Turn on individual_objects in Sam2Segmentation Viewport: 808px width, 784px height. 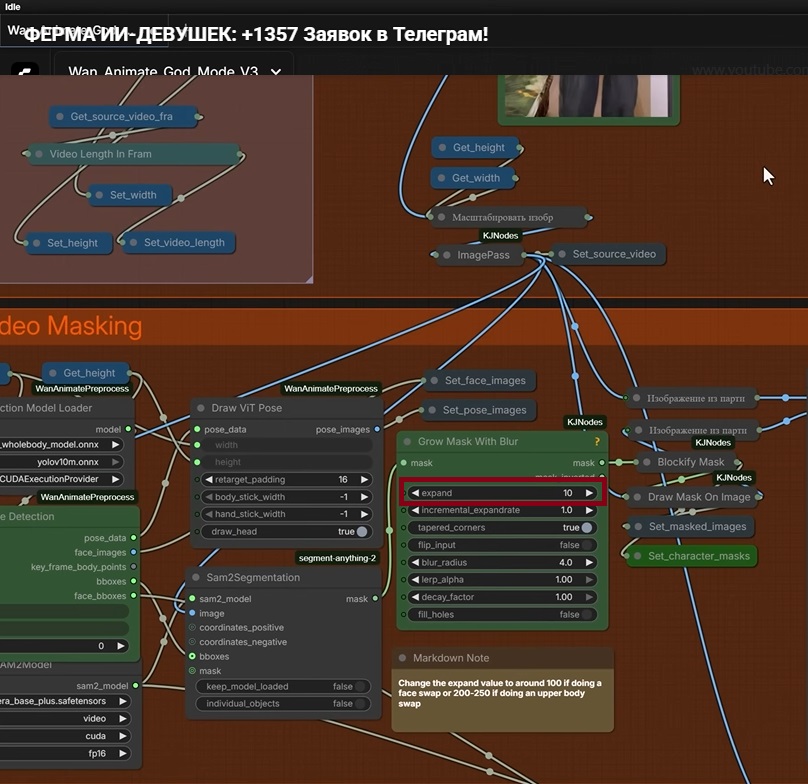pos(360,704)
